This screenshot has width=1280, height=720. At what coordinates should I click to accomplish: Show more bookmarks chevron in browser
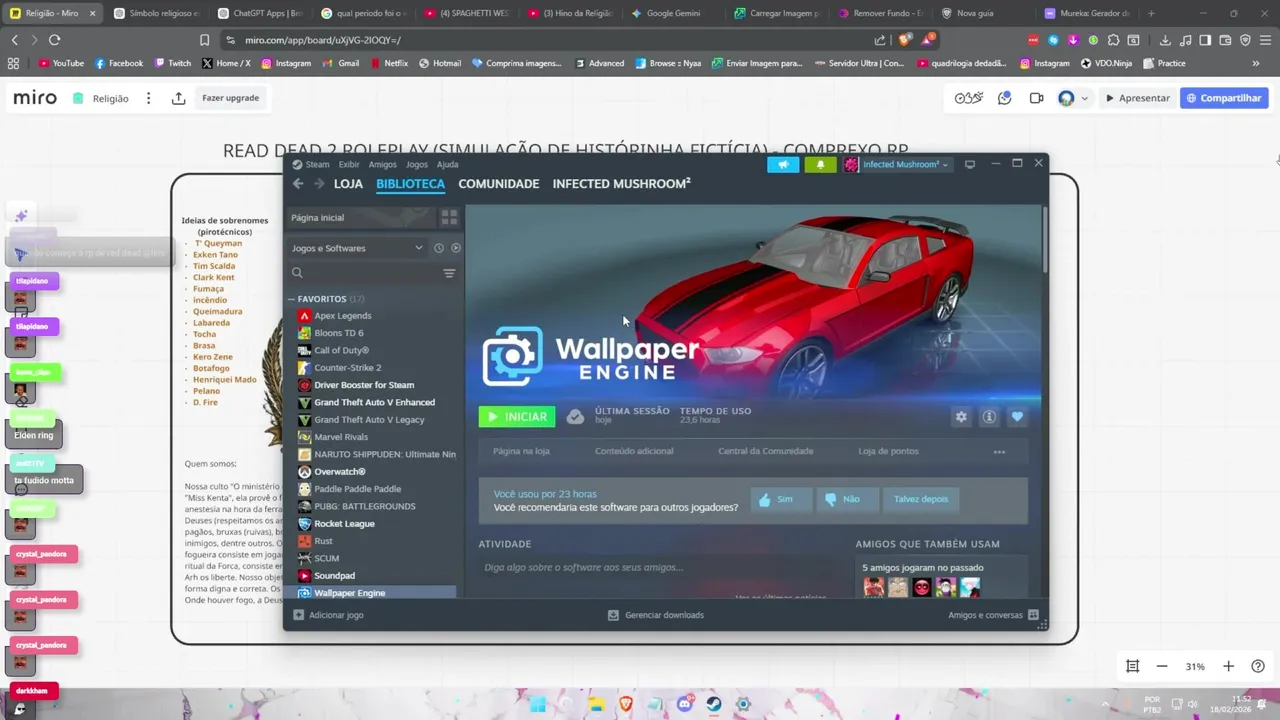coord(1255,63)
